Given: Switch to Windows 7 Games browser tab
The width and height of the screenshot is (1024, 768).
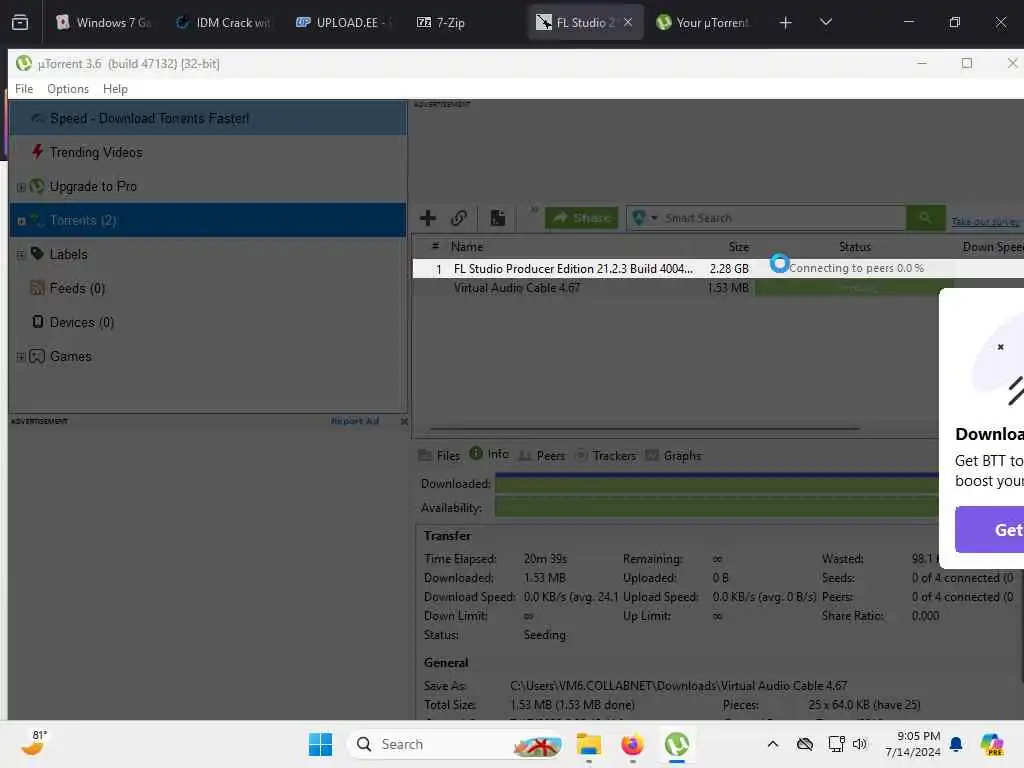Looking at the screenshot, I should tap(104, 23).
